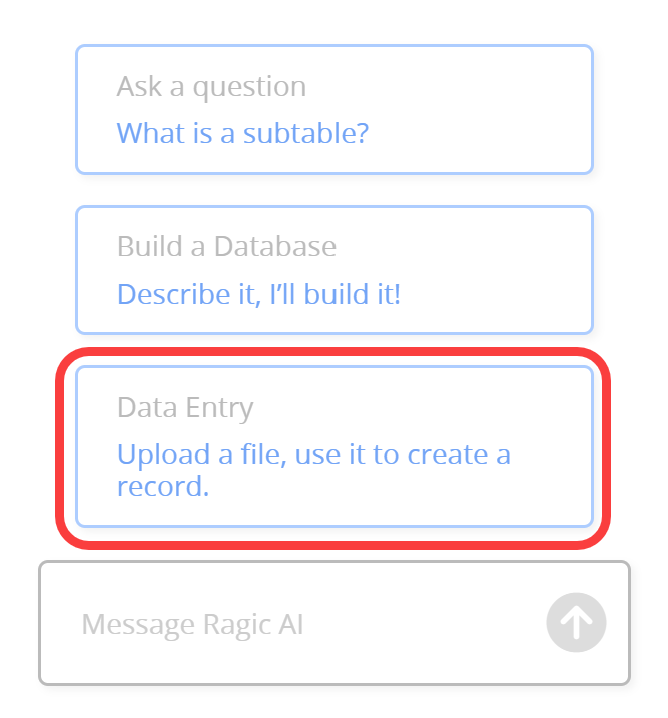This screenshot has width=668, height=718.
Task: Click the placeholder text "Message Ragic AI"
Action: pos(192,625)
